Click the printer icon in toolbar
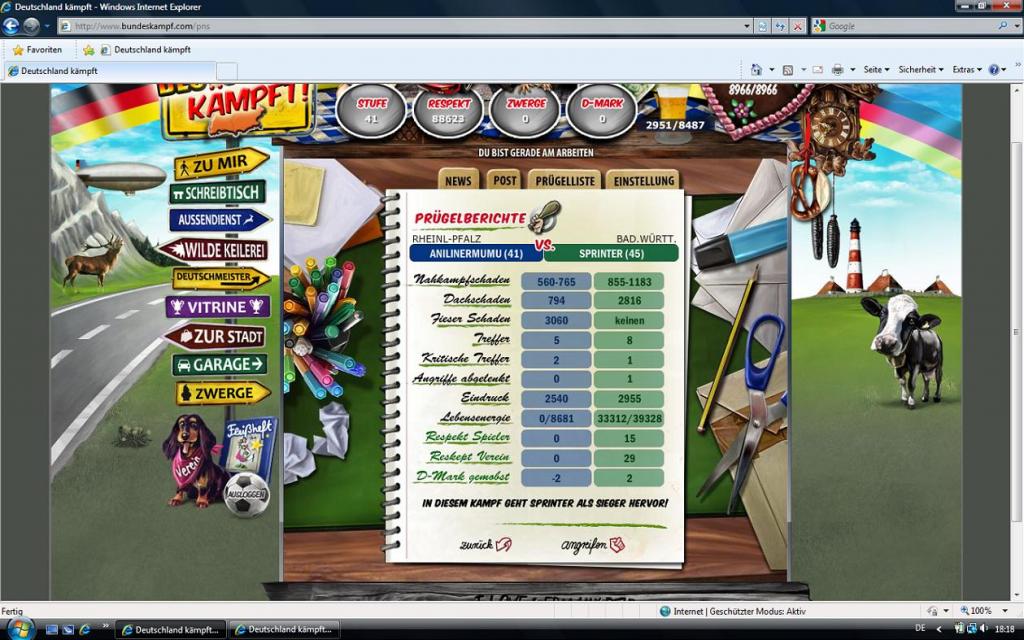The image size is (1024, 640). (837, 70)
